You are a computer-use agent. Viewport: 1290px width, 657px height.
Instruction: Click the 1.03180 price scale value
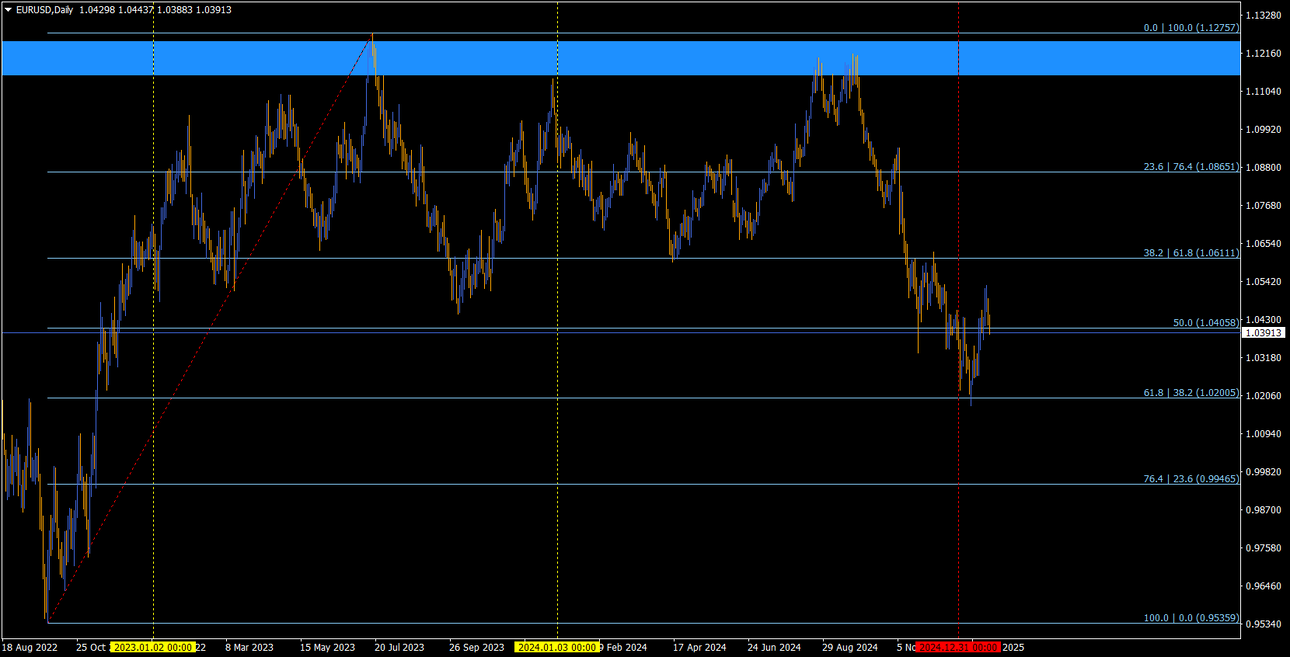(x=1264, y=357)
